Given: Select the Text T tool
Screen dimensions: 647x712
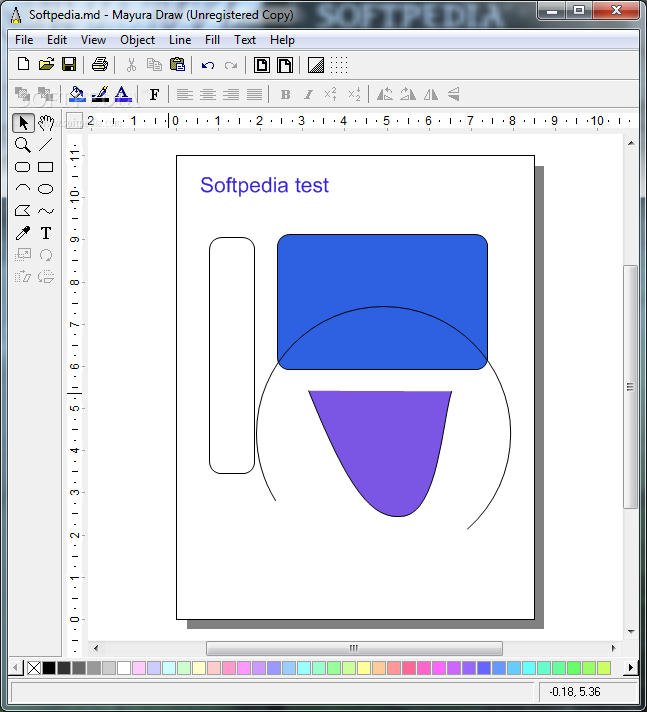Looking at the screenshot, I should click(45, 233).
